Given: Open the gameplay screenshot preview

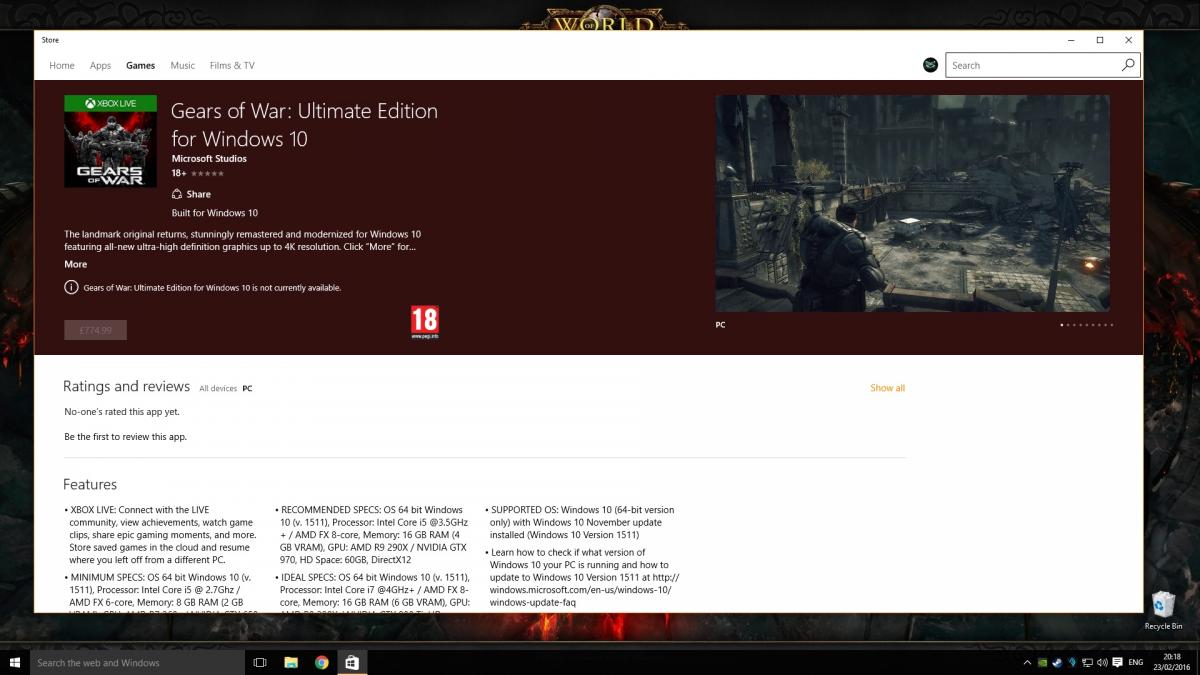Looking at the screenshot, I should click(912, 203).
